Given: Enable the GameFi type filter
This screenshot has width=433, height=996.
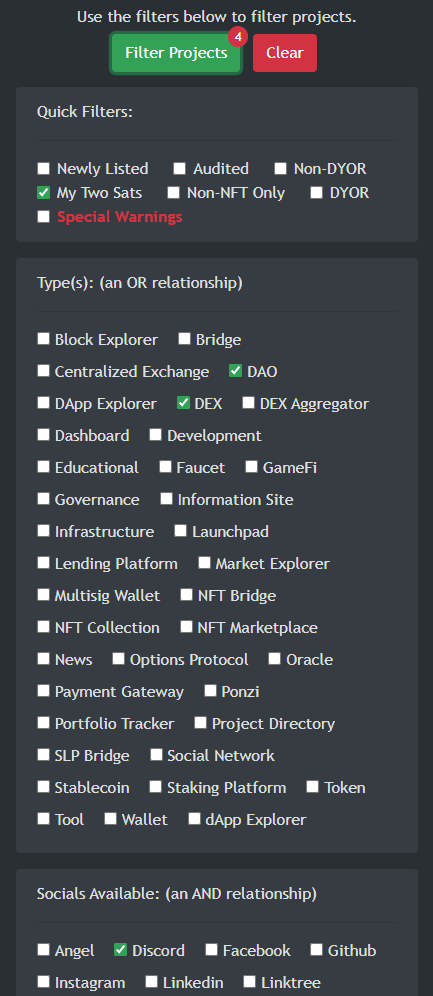Looking at the screenshot, I should (251, 467).
